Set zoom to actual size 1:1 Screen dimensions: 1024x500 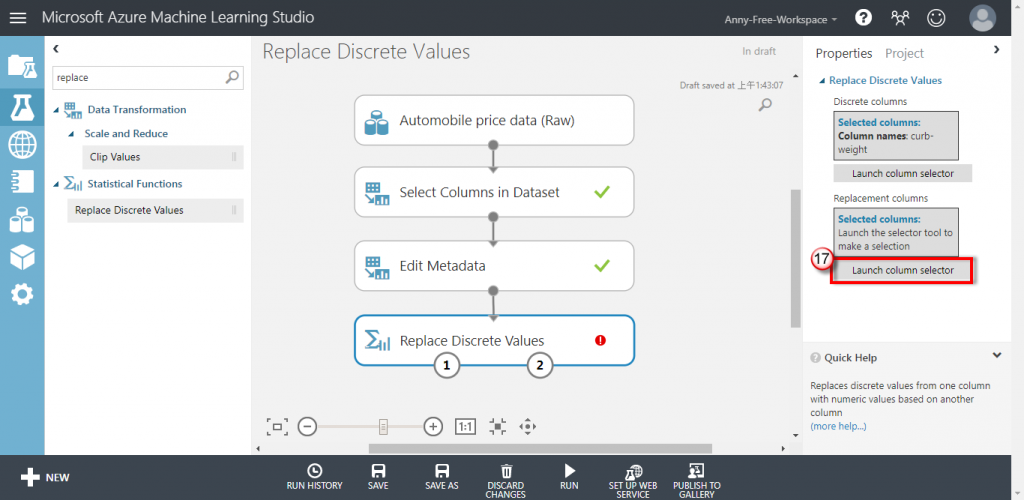click(x=466, y=427)
